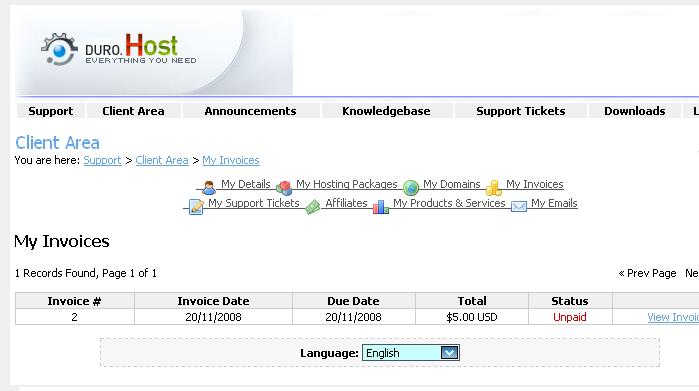Click the DuroHost gear logo
This screenshot has width=699, height=391.
tap(59, 49)
